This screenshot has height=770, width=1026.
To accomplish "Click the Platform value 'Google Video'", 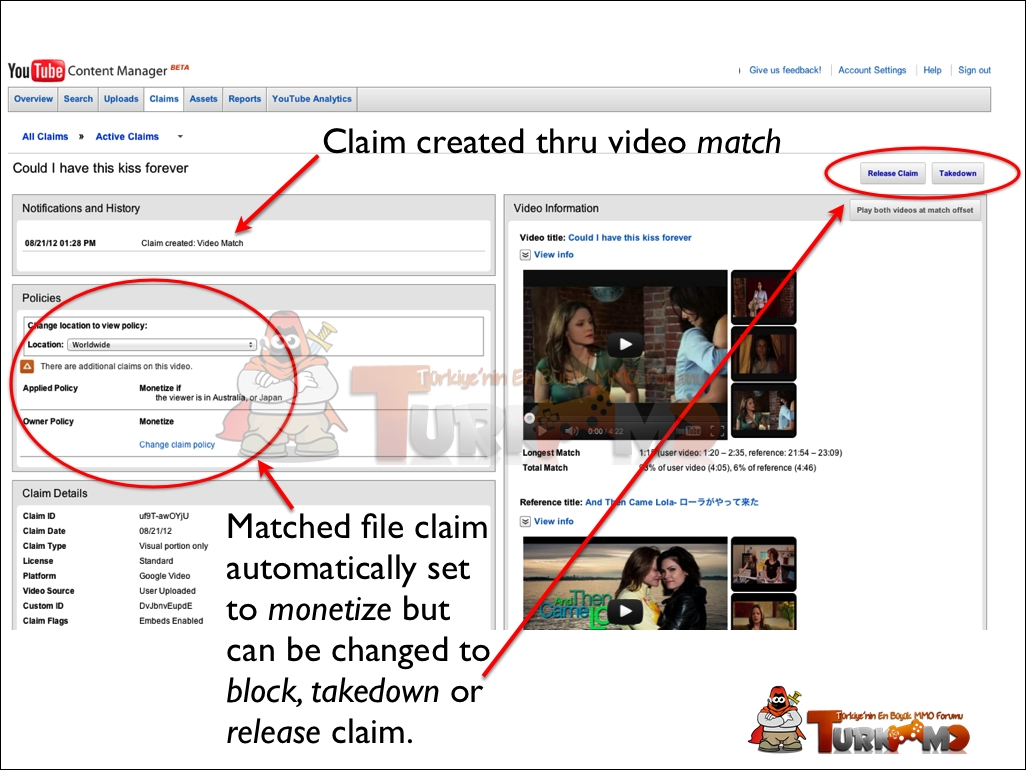I will (x=164, y=576).
